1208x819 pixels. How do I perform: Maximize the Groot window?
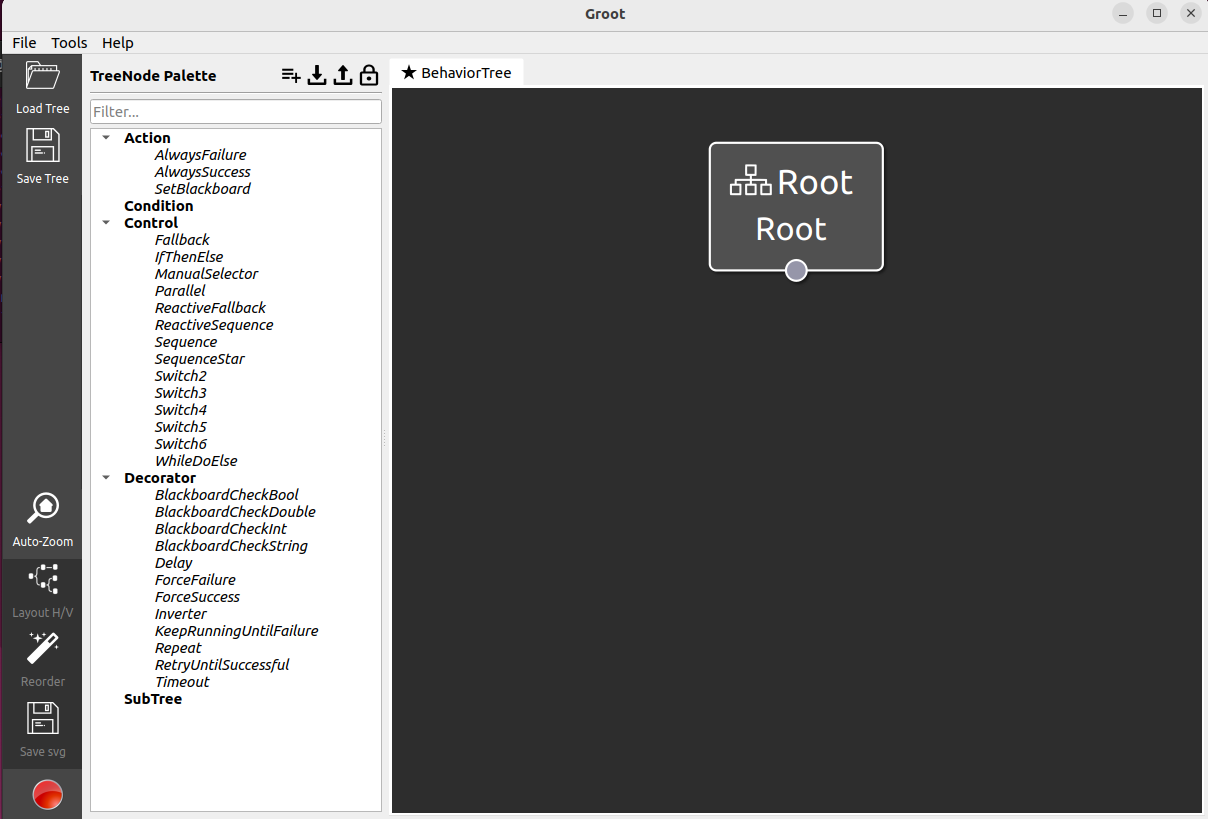(x=1157, y=13)
